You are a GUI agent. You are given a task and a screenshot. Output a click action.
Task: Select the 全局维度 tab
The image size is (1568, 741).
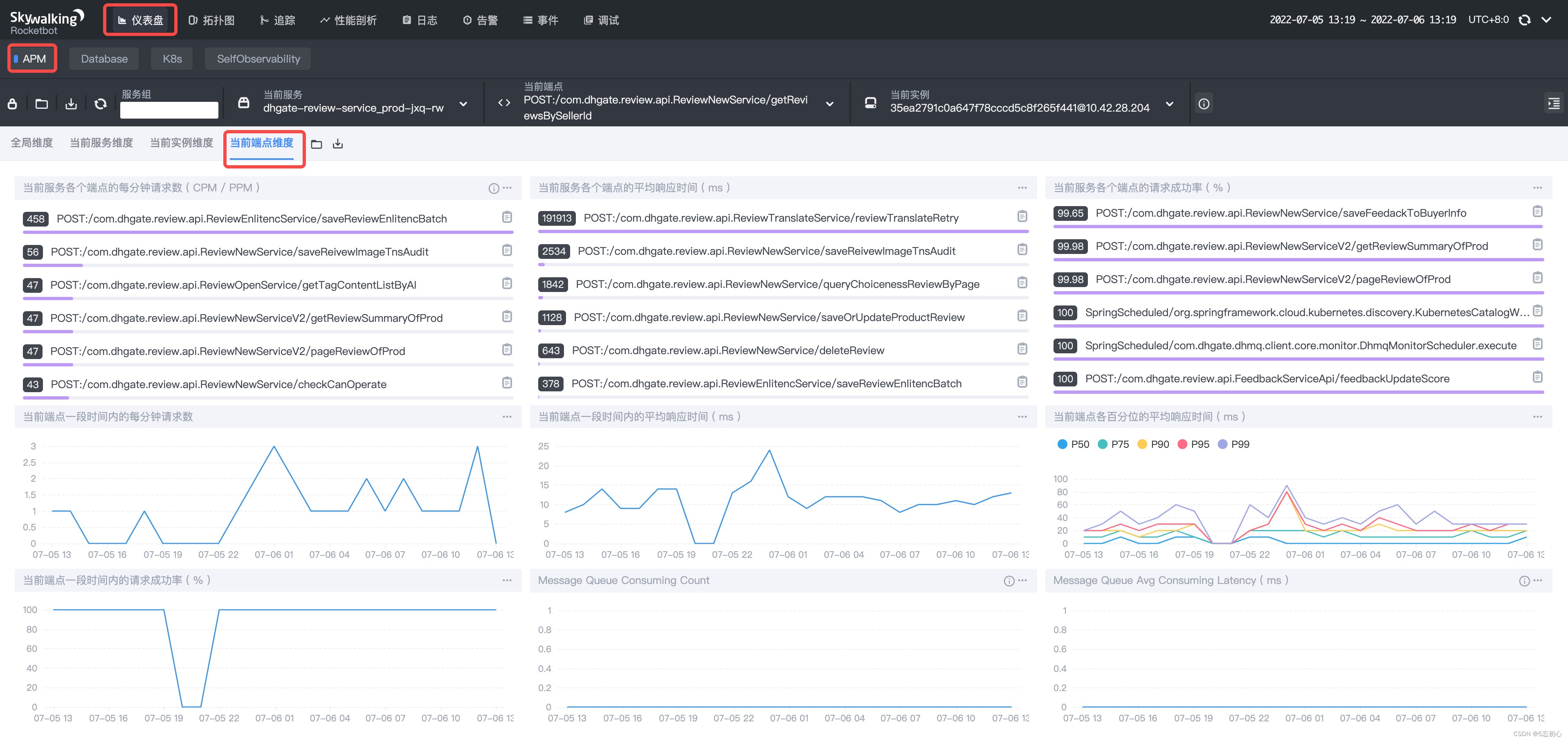click(x=31, y=143)
